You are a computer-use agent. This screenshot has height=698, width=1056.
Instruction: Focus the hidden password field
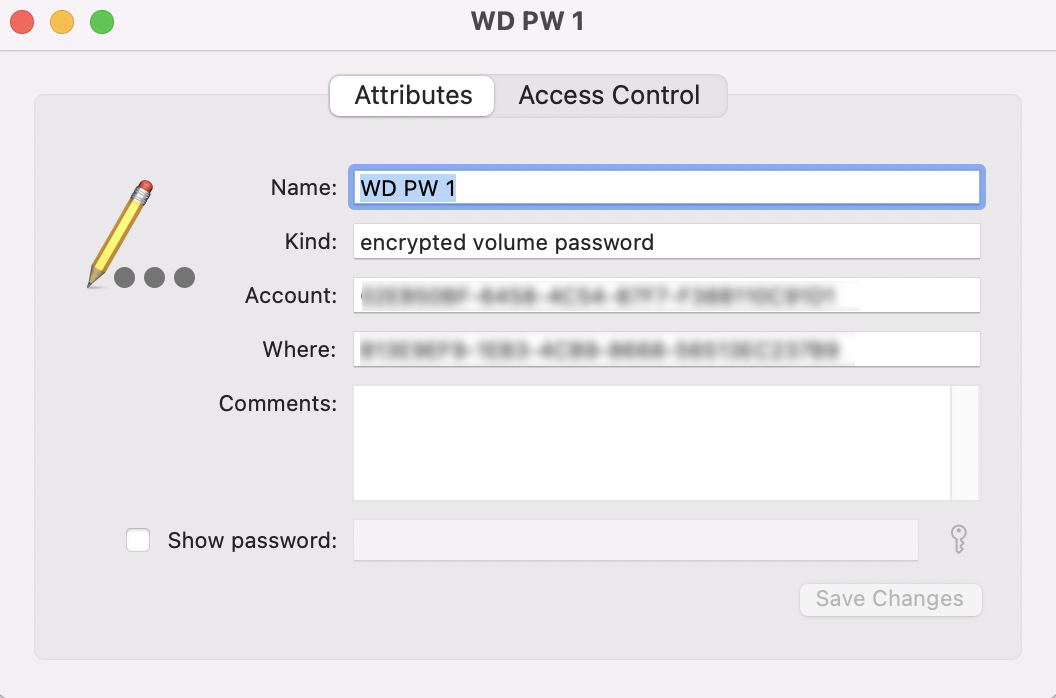[x=635, y=541]
